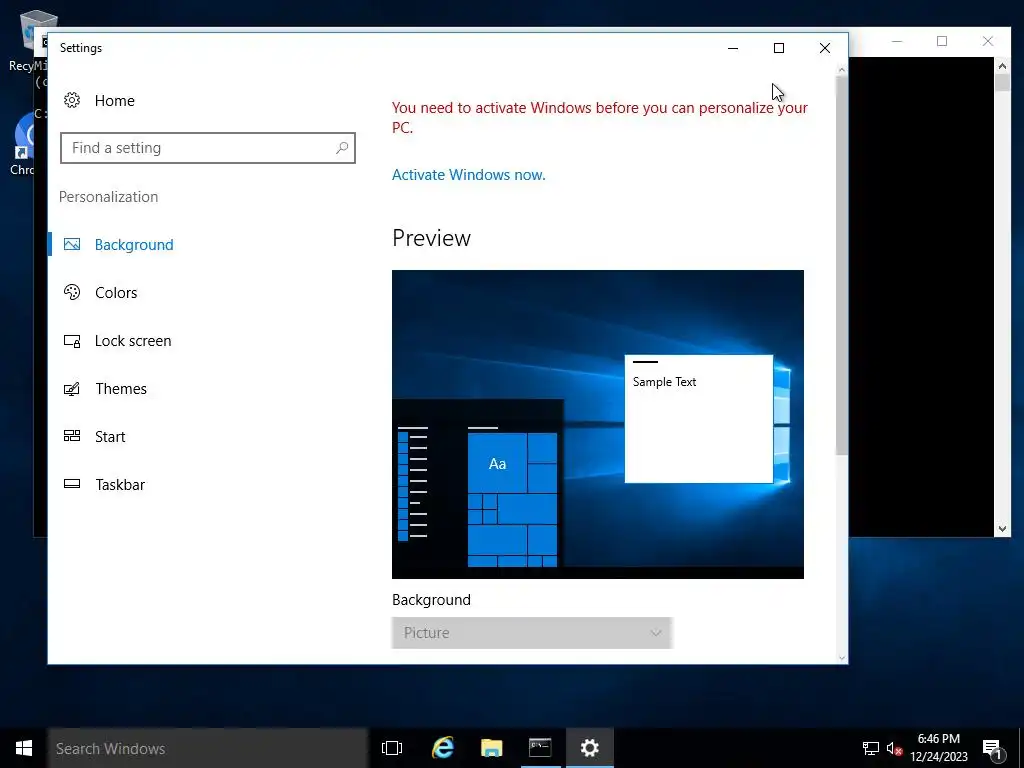
Task: Maximize the Command Prompt window behind
Action: pos(942,41)
